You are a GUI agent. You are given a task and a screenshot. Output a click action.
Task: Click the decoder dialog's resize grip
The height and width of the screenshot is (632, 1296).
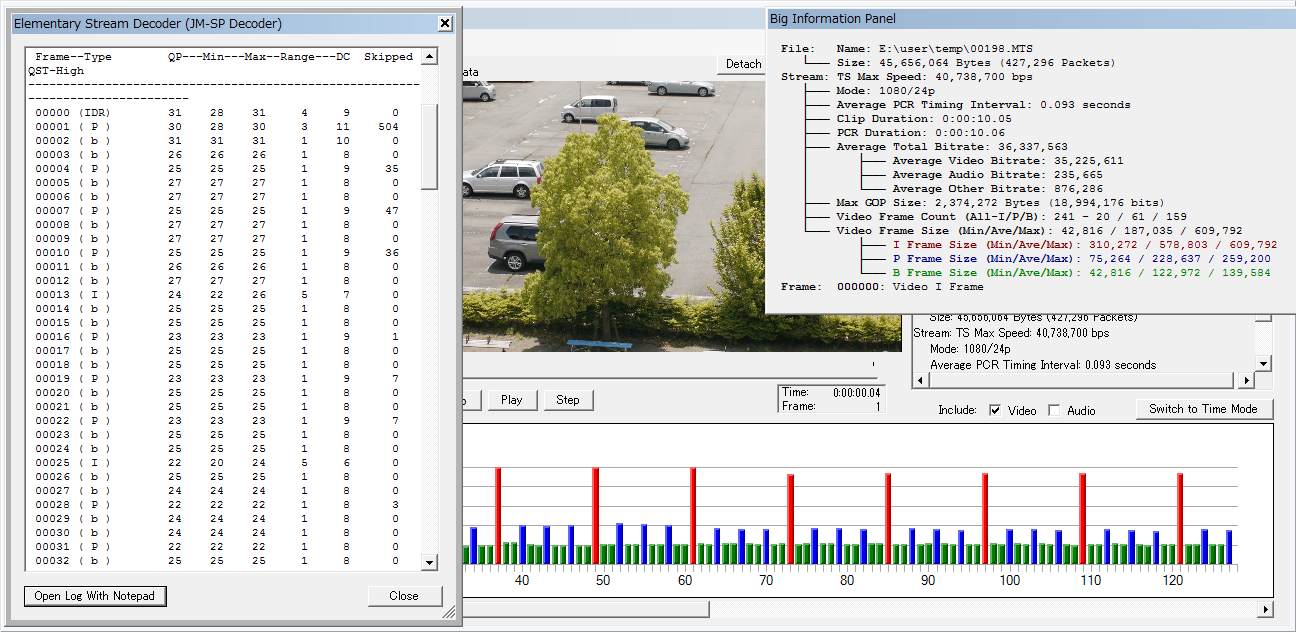[450, 612]
